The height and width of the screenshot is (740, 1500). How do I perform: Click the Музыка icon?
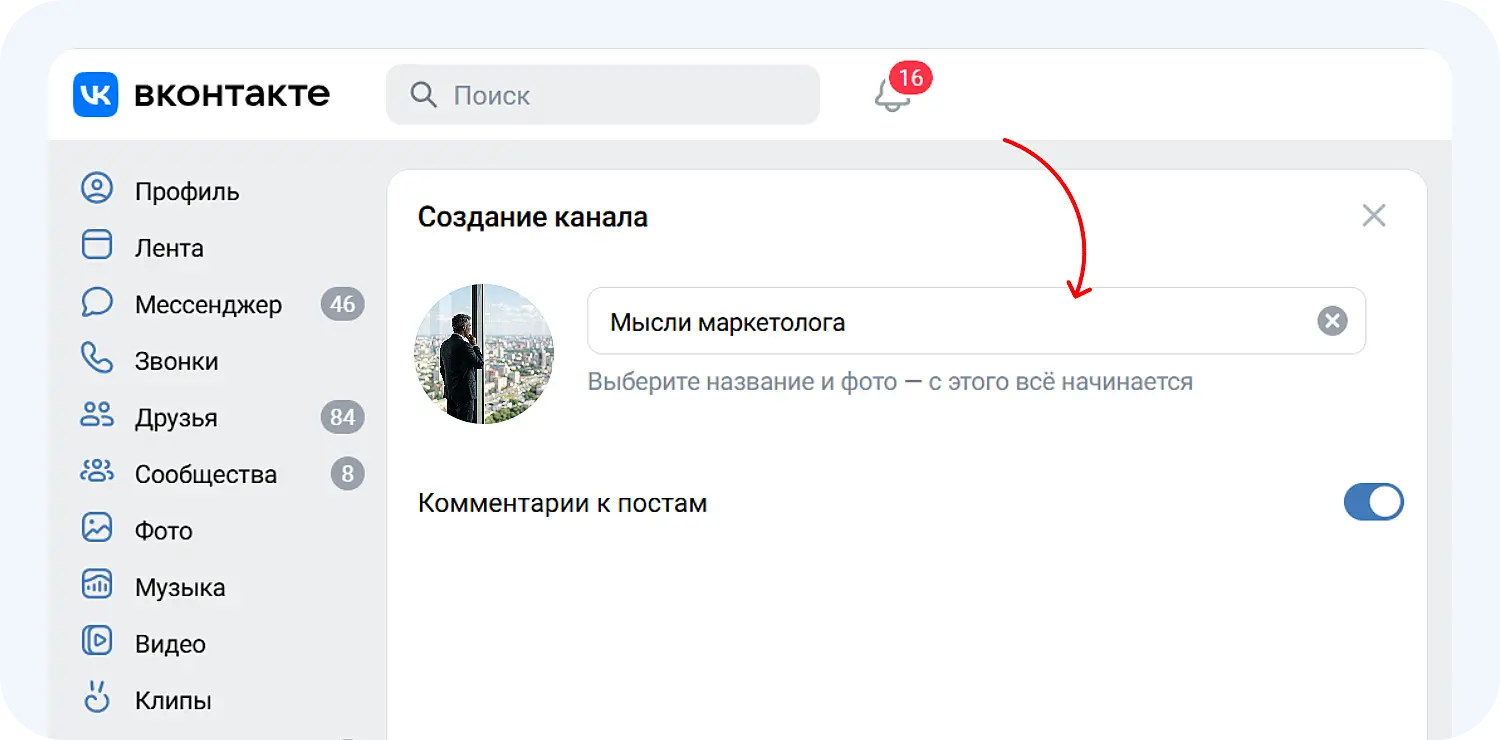97,585
